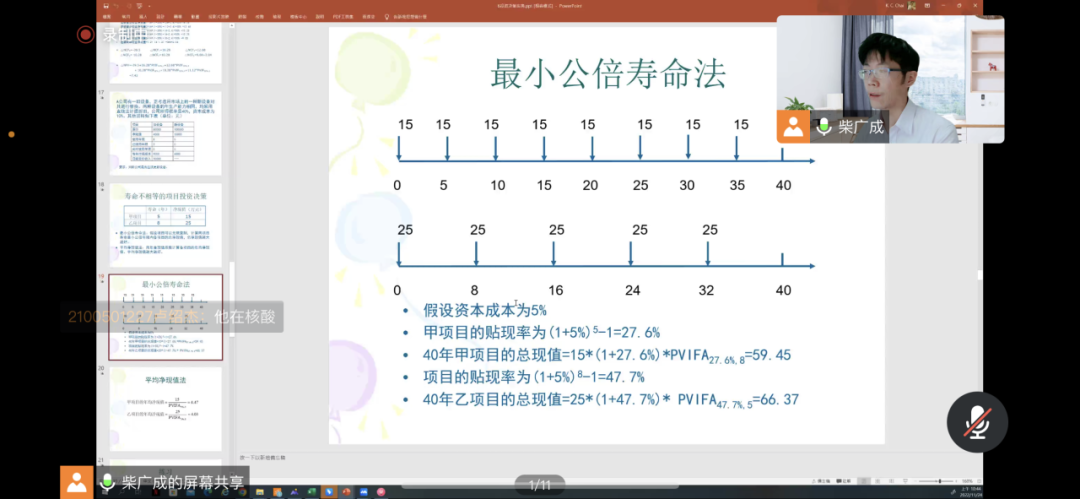Click the 柴广成的屏幕共享 label
The image size is (1080, 499).
pos(183,482)
